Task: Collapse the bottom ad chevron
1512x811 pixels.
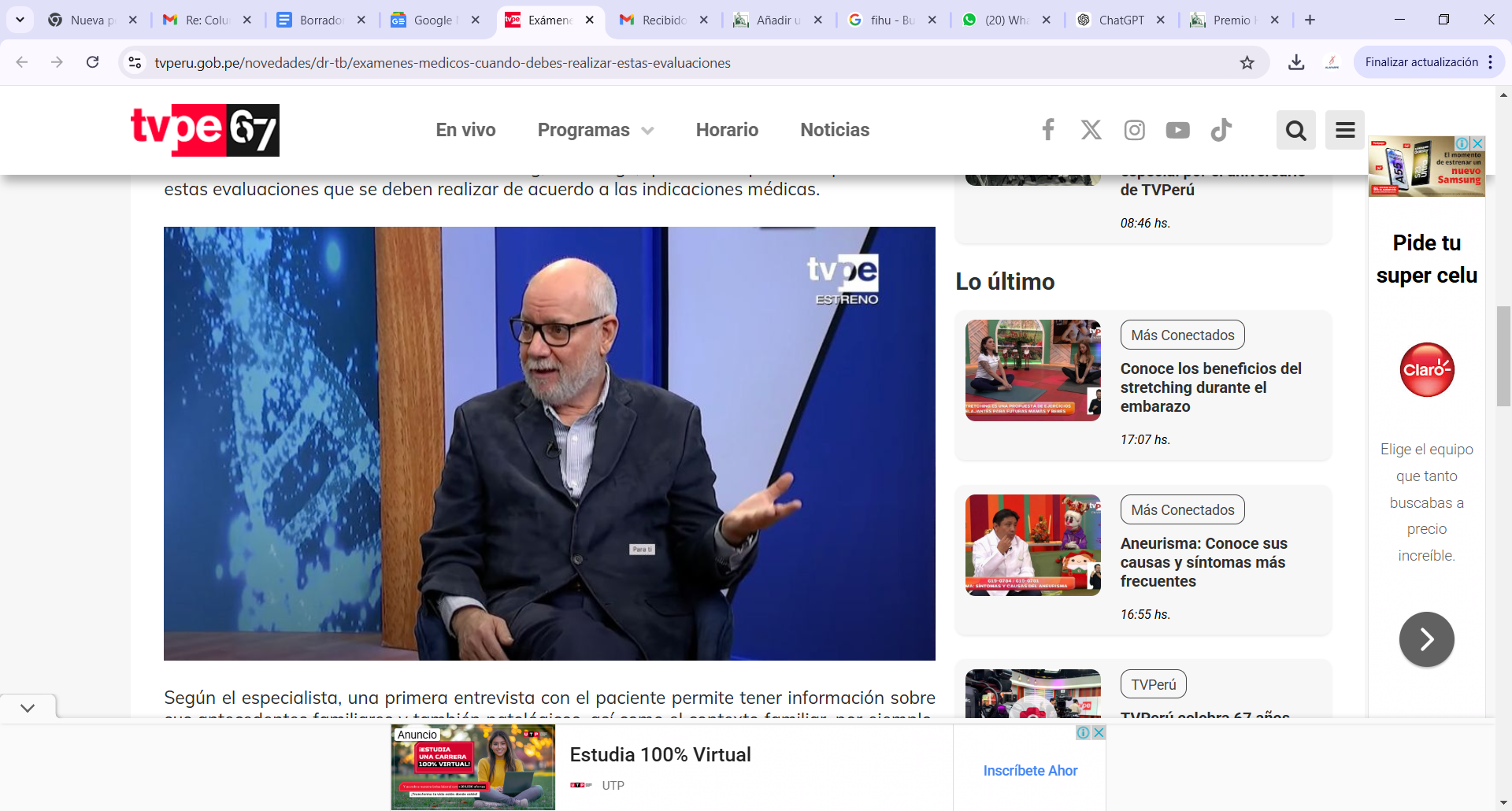Action: (x=28, y=708)
